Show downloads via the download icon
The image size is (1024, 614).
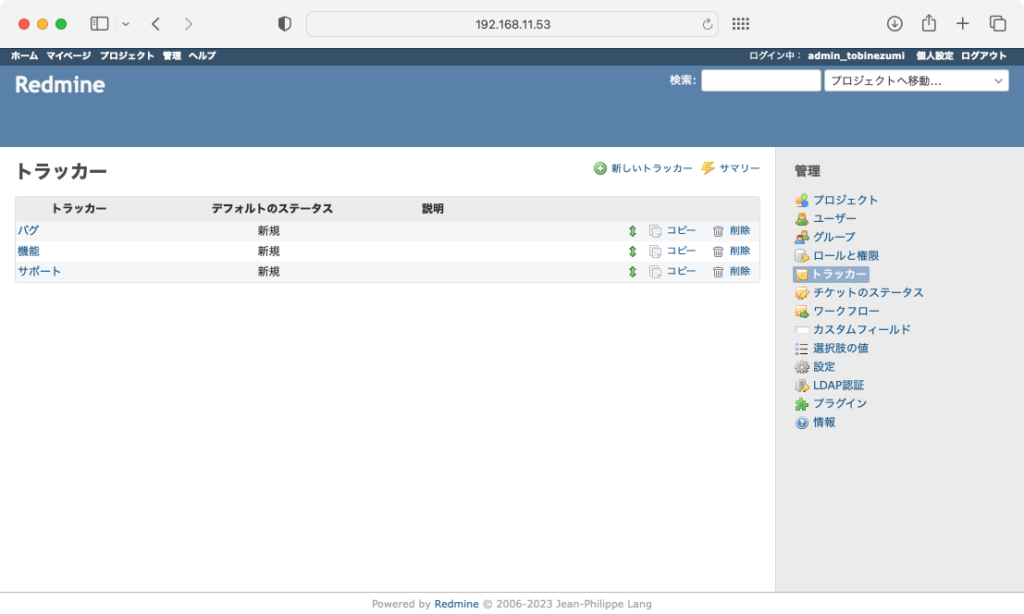pyautogui.click(x=895, y=24)
